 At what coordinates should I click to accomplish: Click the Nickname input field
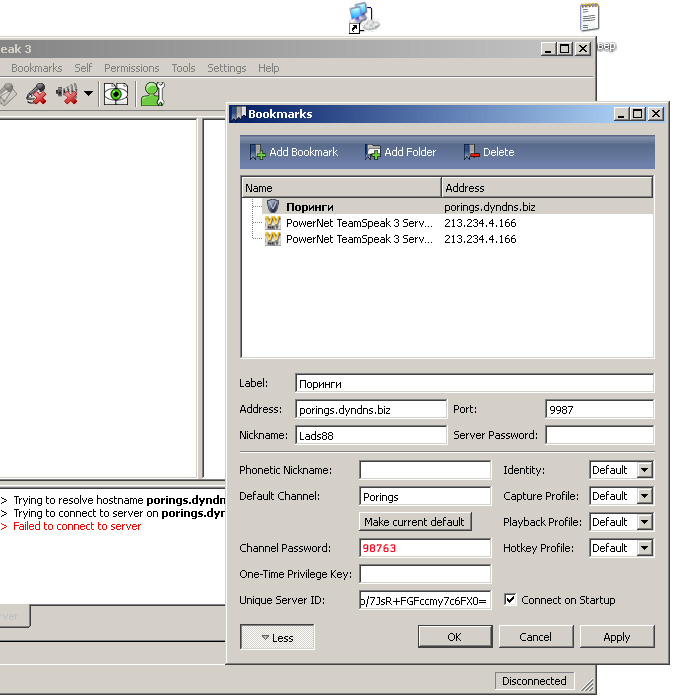coord(371,435)
